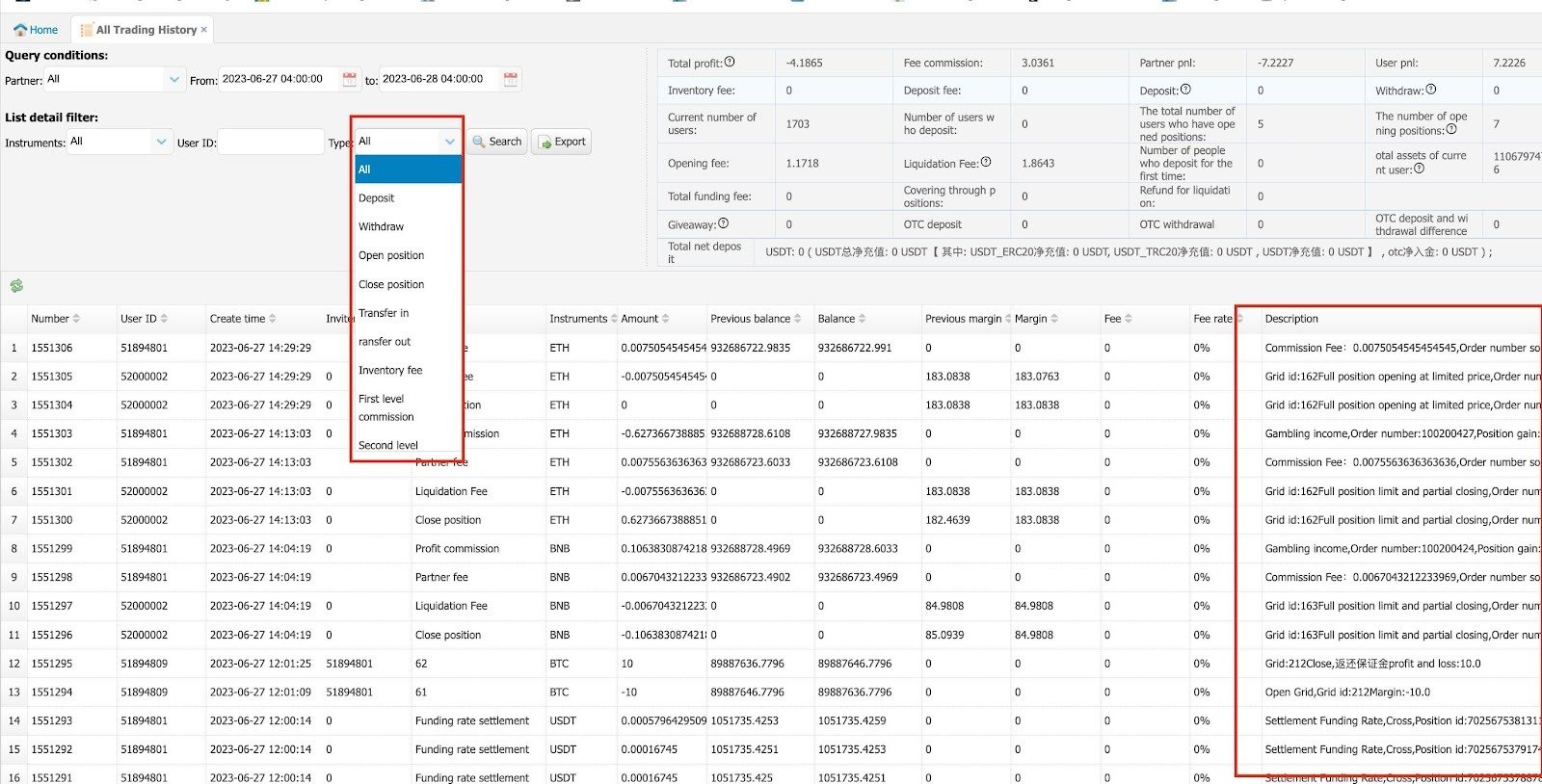Collapse the Type dropdown using its arrow
The image size is (1542, 784).
coord(449,142)
